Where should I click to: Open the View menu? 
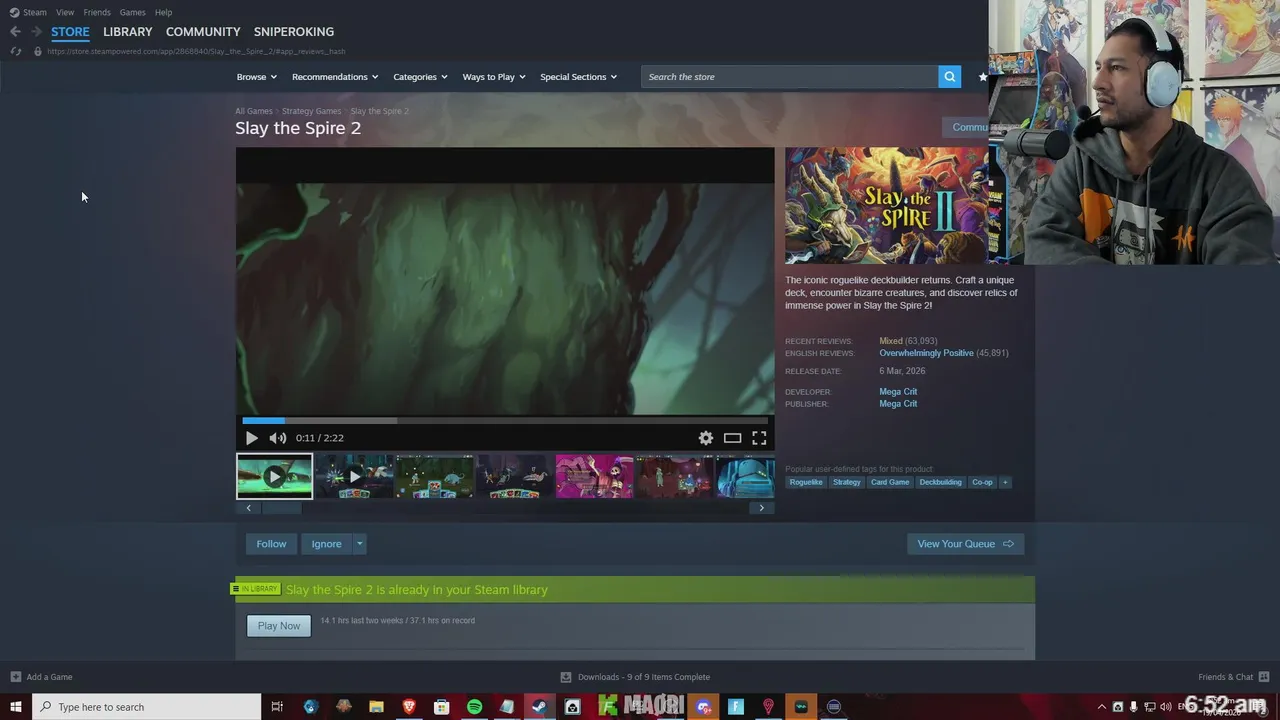65,12
